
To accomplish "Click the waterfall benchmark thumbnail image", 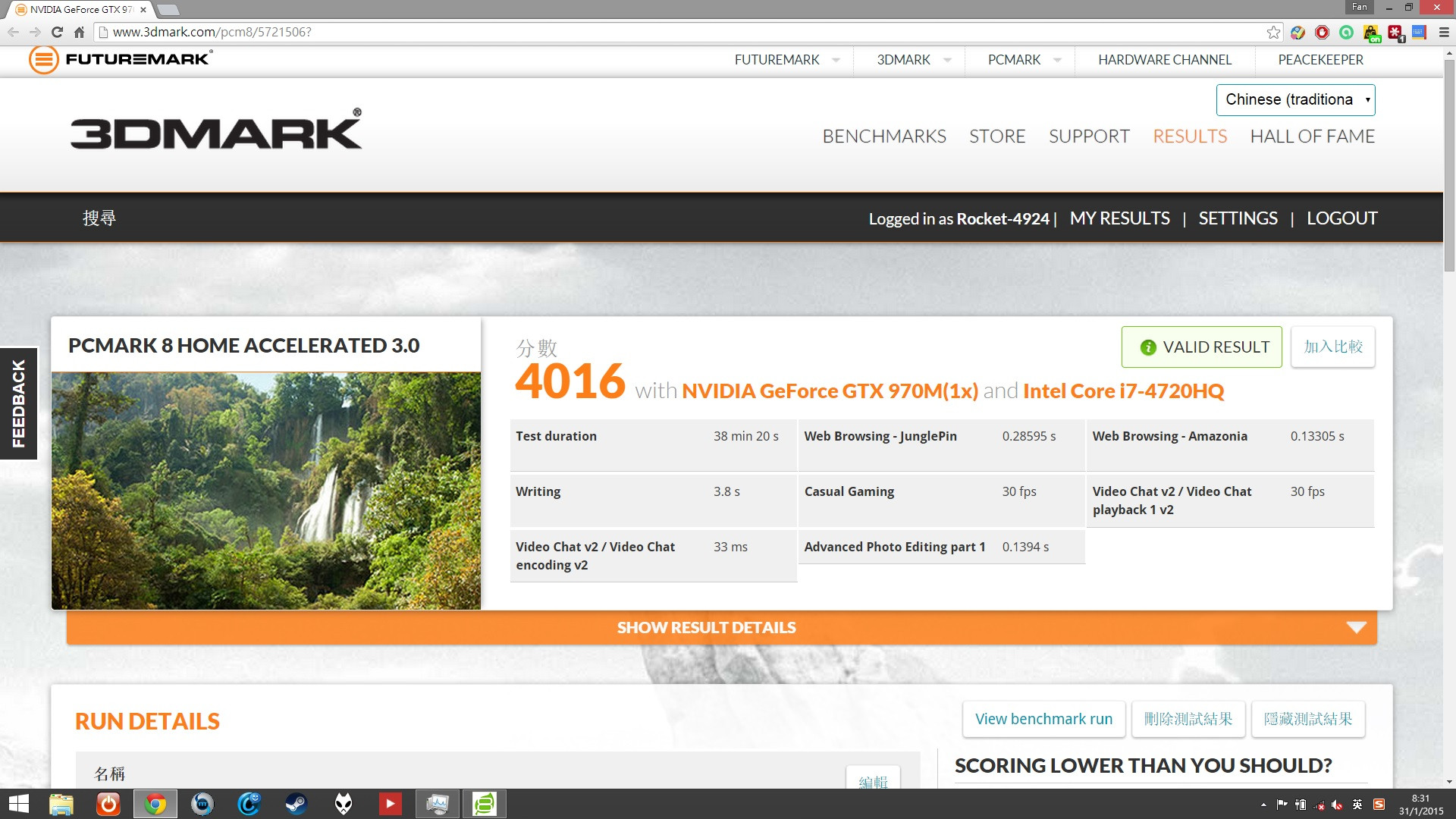I will [266, 491].
